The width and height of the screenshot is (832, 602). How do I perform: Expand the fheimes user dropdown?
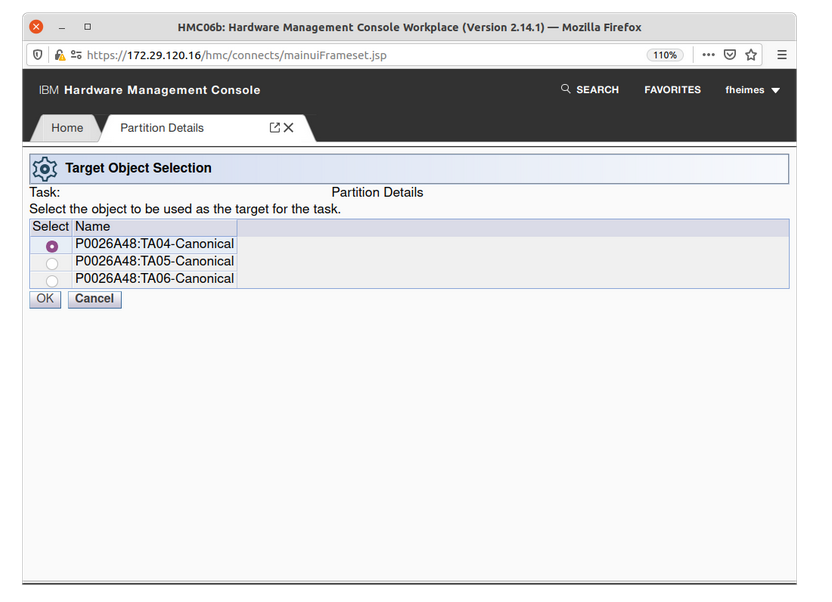coord(752,90)
